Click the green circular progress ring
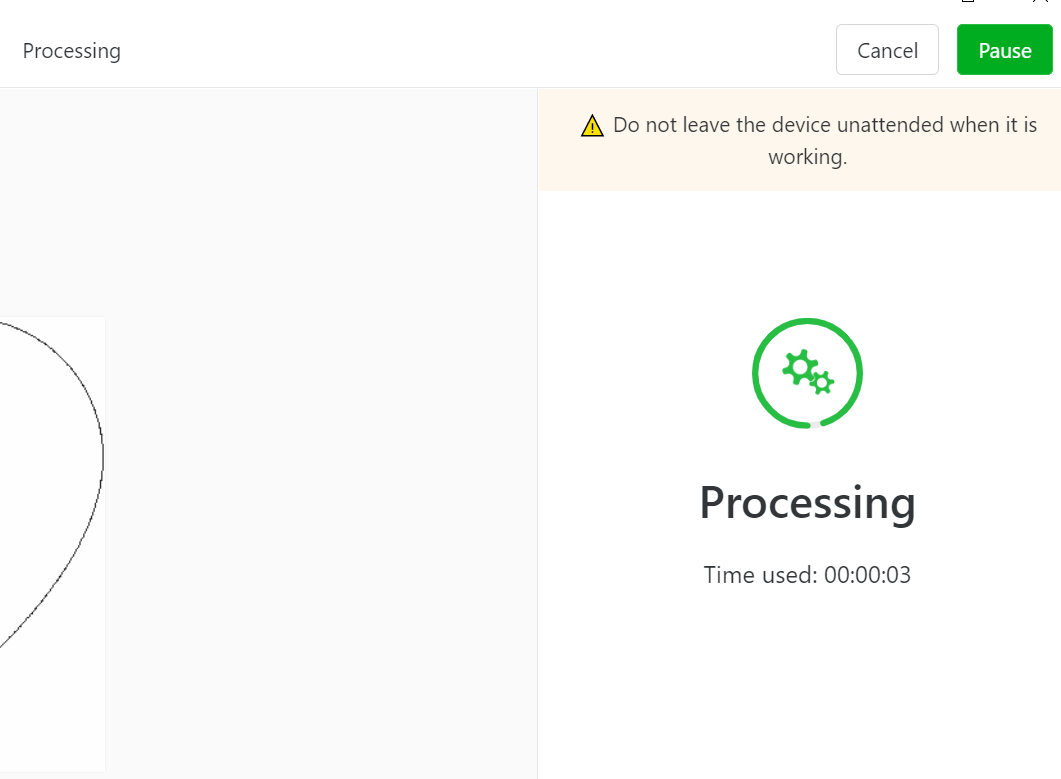 point(807,373)
